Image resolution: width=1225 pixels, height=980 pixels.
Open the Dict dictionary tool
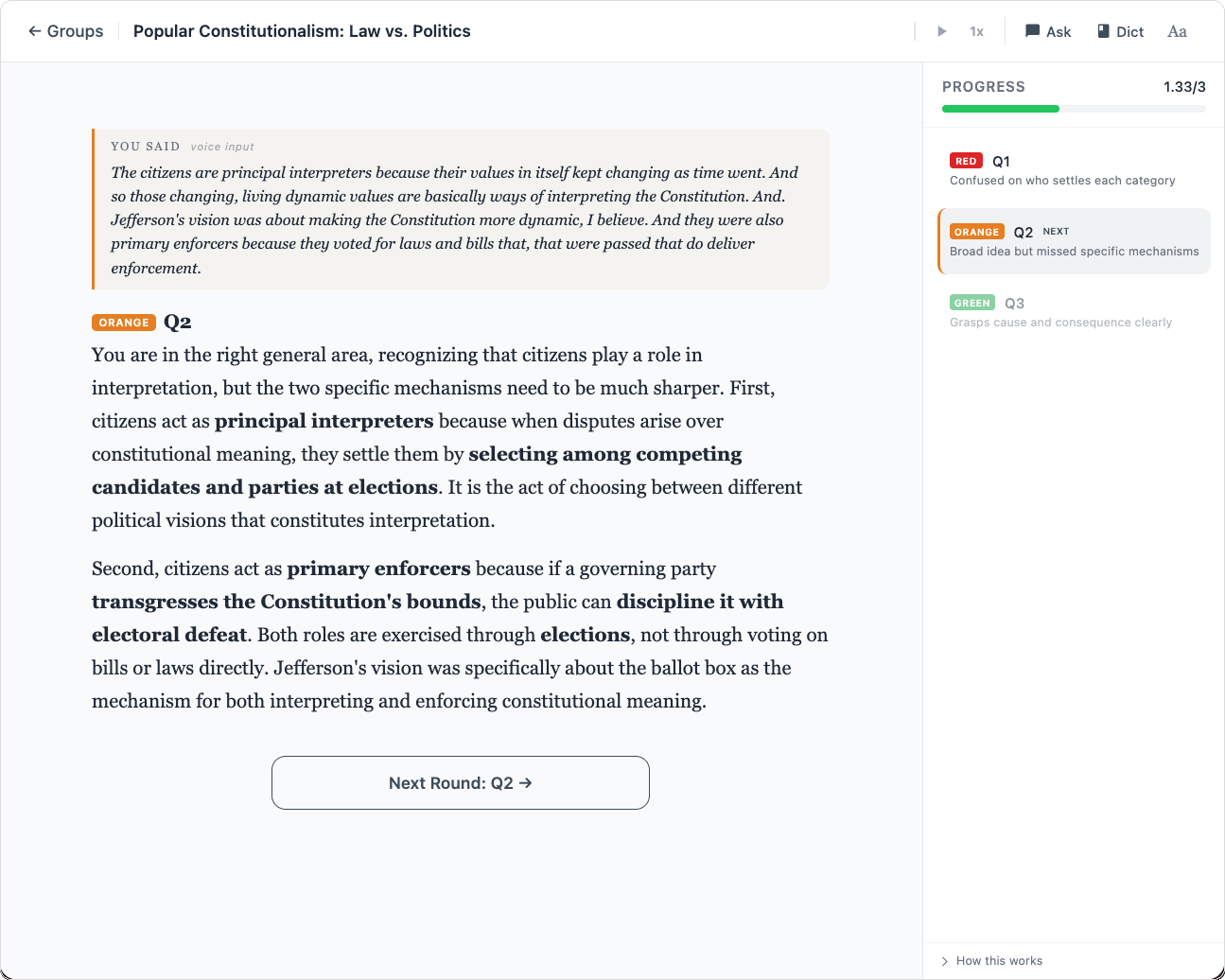coord(1120,31)
